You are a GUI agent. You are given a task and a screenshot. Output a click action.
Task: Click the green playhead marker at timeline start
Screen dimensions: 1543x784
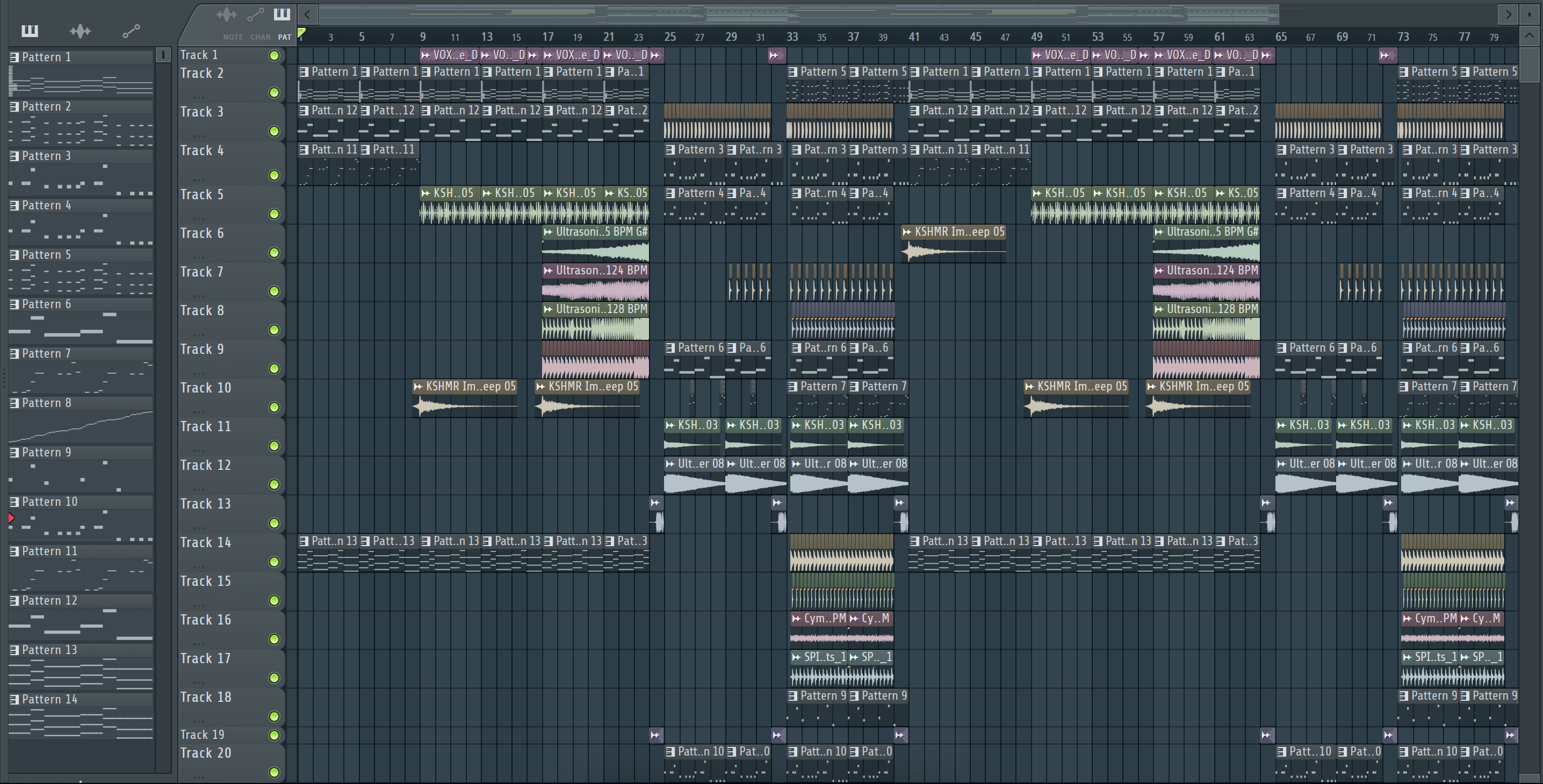click(302, 33)
